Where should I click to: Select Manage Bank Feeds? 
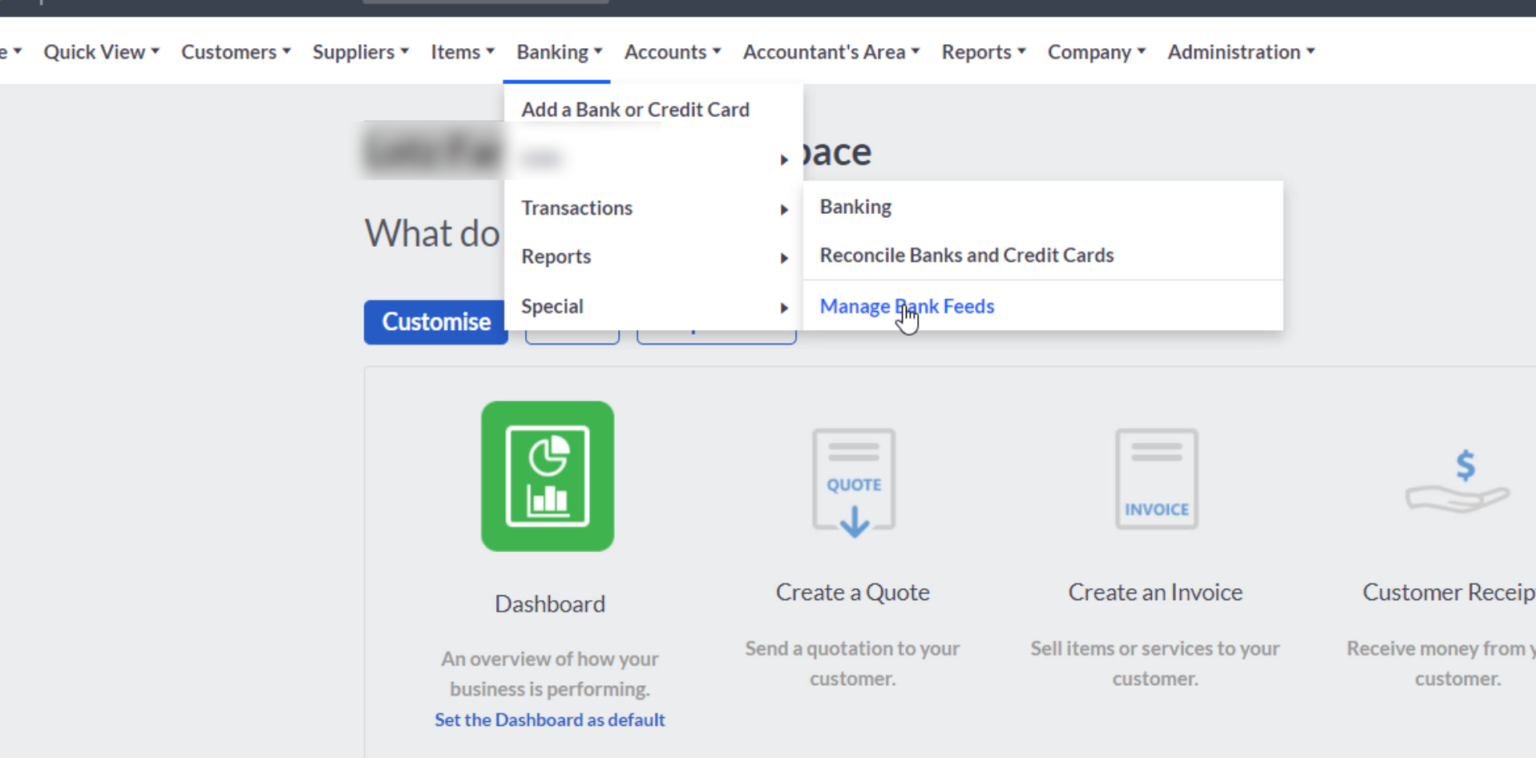pos(906,306)
